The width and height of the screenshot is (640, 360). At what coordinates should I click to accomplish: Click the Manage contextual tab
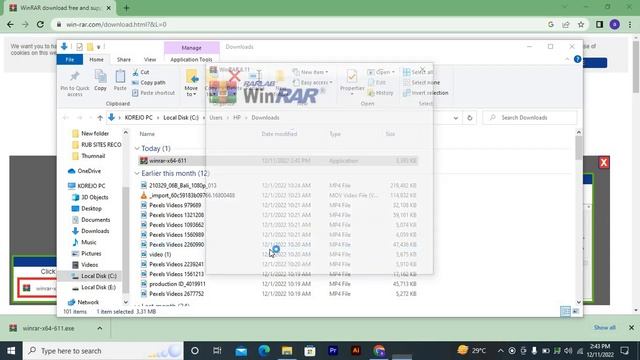click(191, 48)
